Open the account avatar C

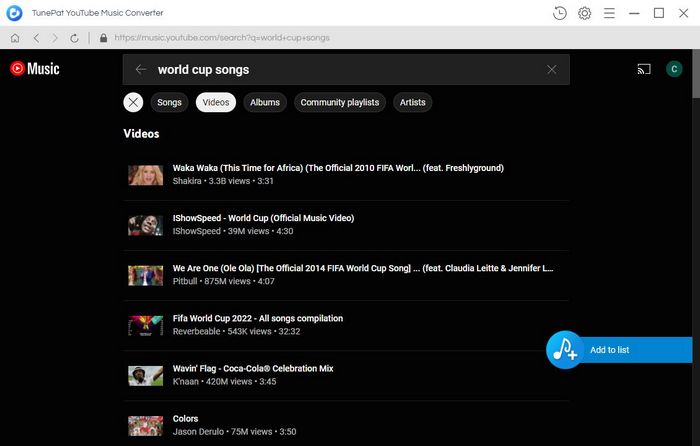point(674,69)
